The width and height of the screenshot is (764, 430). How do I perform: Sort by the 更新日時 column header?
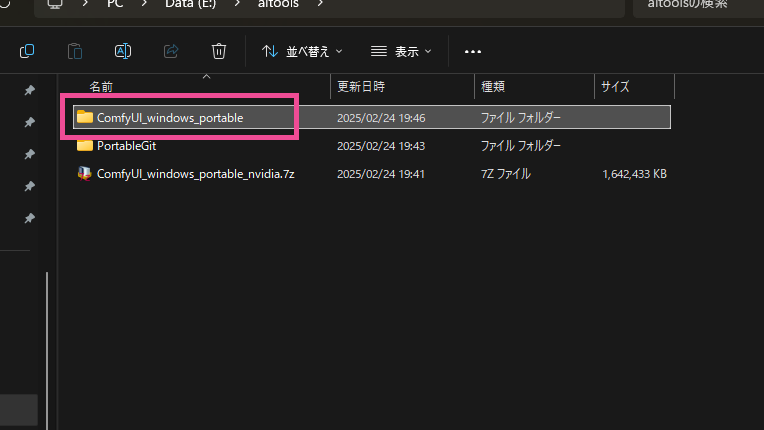(x=361, y=87)
